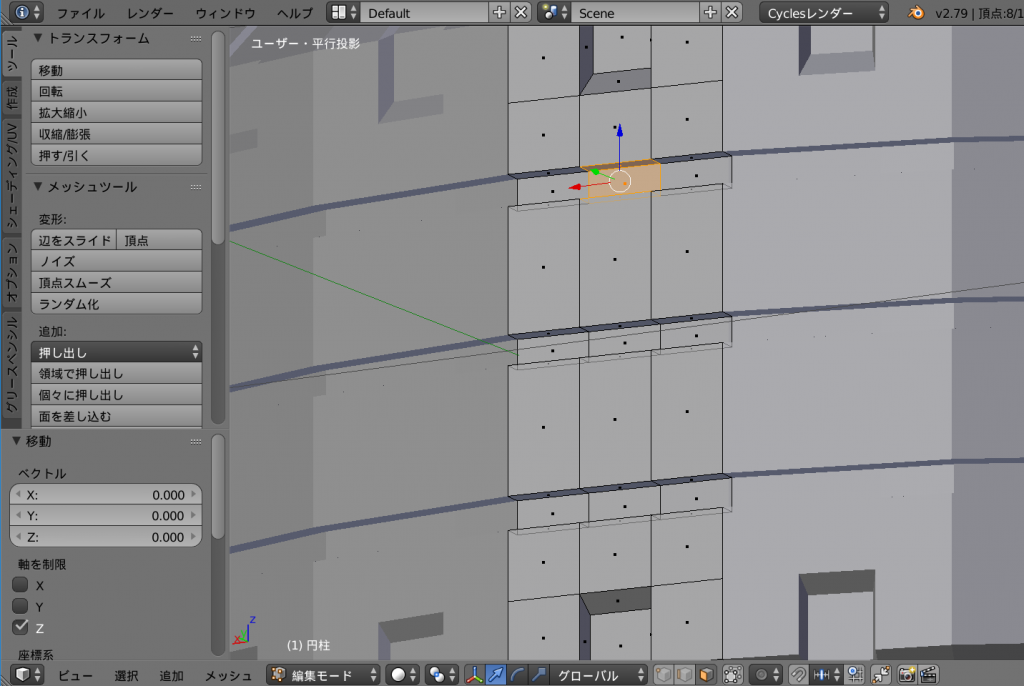The image size is (1024, 686).
Task: Select the translate manipulator arrow icon
Action: coord(496,675)
